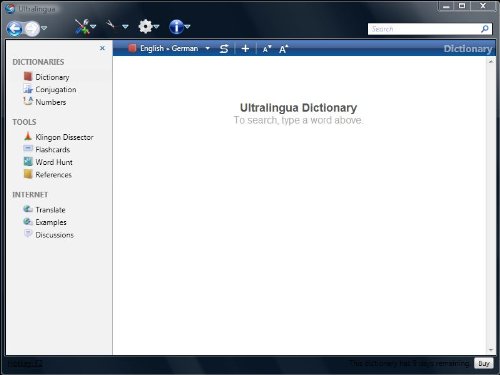The height and width of the screenshot is (375, 500).
Task: Click the magnifier search icon
Action: coord(485,29)
